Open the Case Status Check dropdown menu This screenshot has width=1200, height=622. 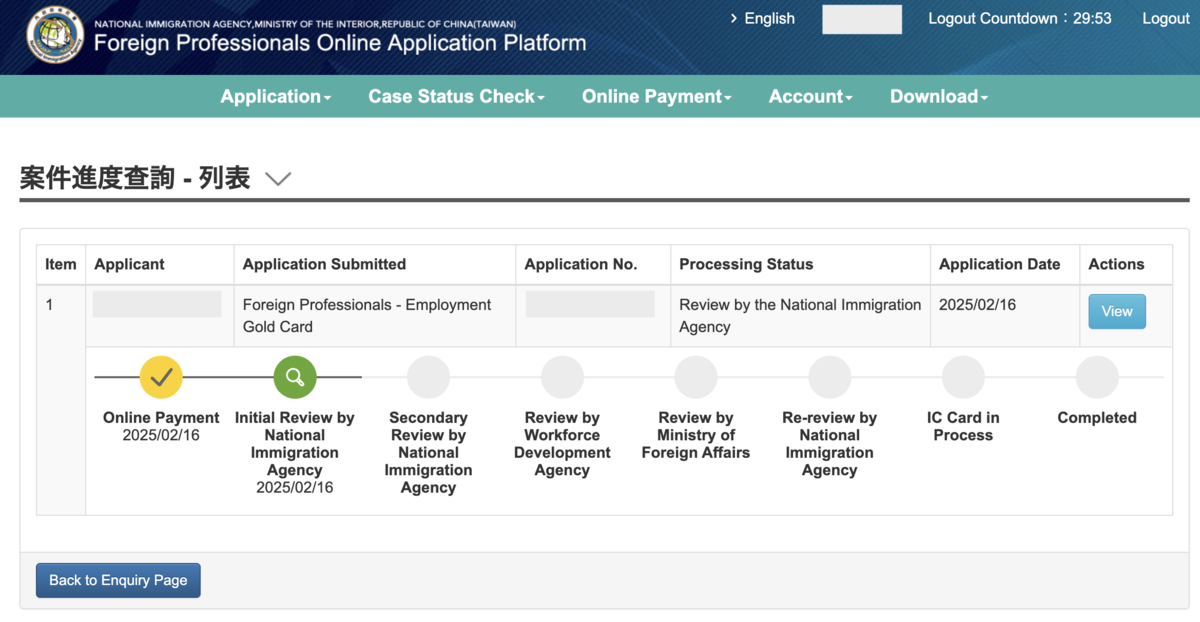click(457, 97)
